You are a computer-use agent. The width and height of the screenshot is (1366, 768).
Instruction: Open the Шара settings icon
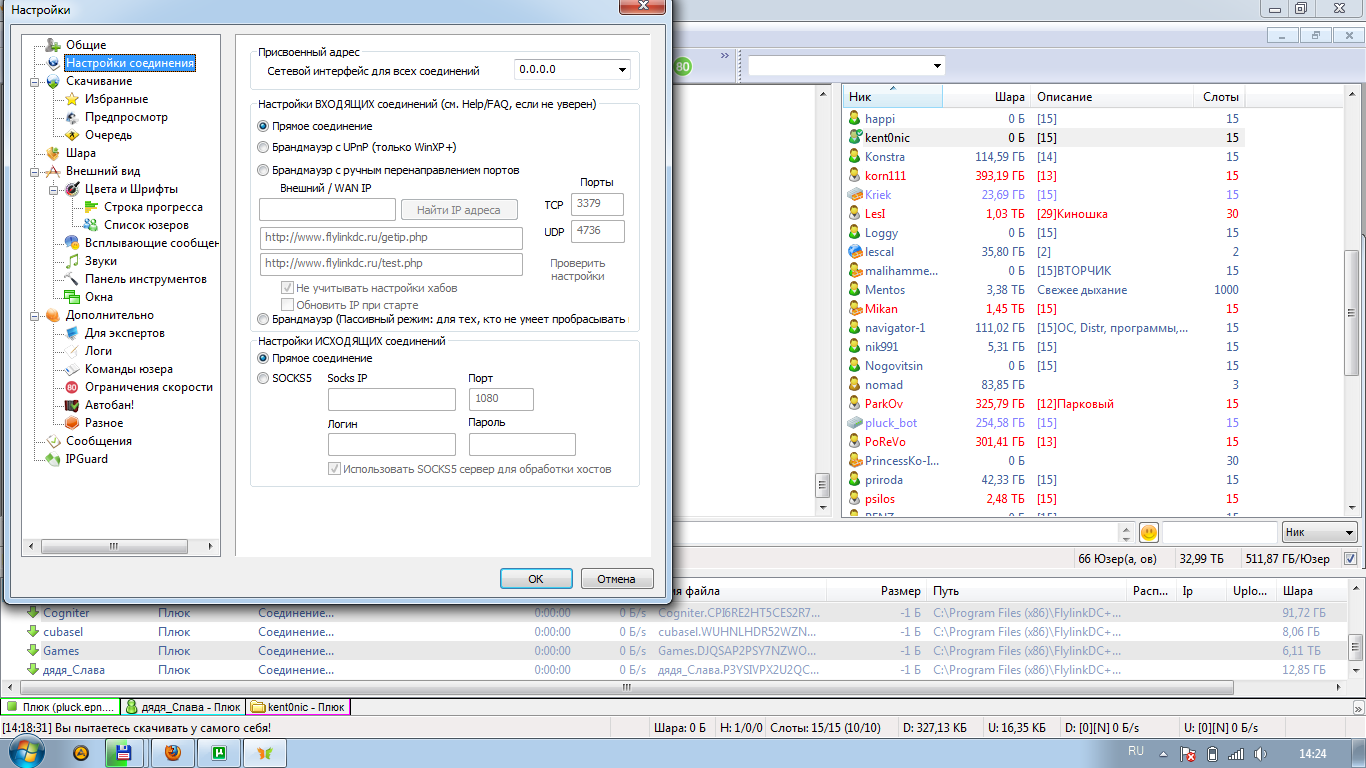[53, 153]
